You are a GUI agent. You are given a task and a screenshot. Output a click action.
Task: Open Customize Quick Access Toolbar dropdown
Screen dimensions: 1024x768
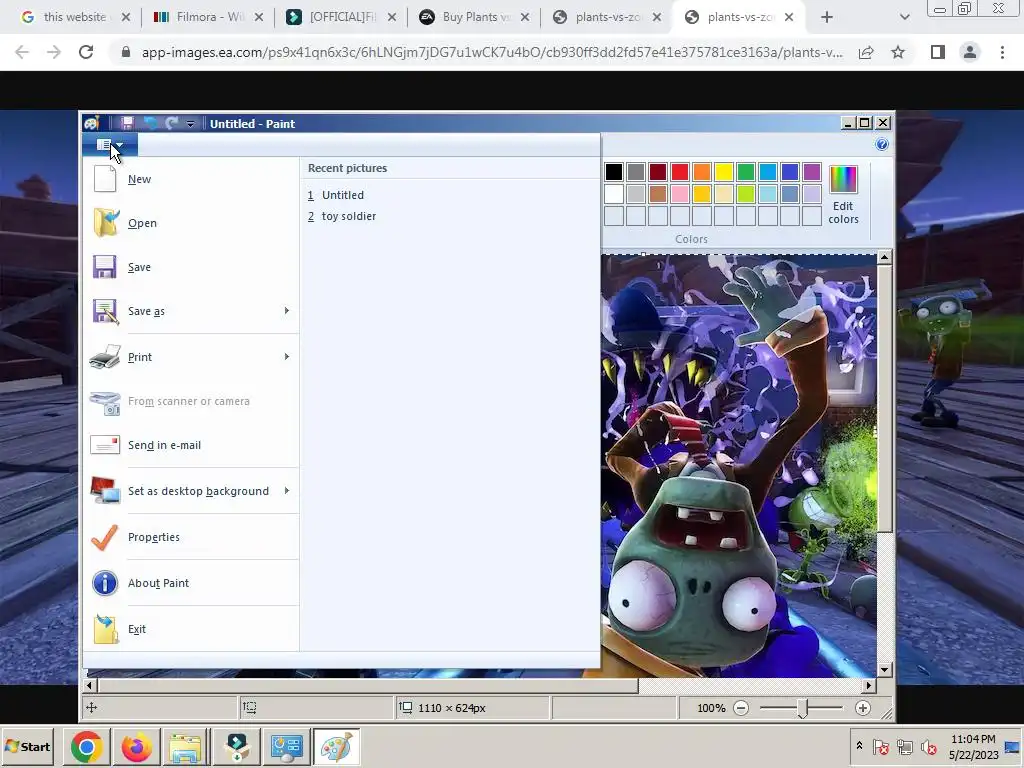[x=190, y=123]
